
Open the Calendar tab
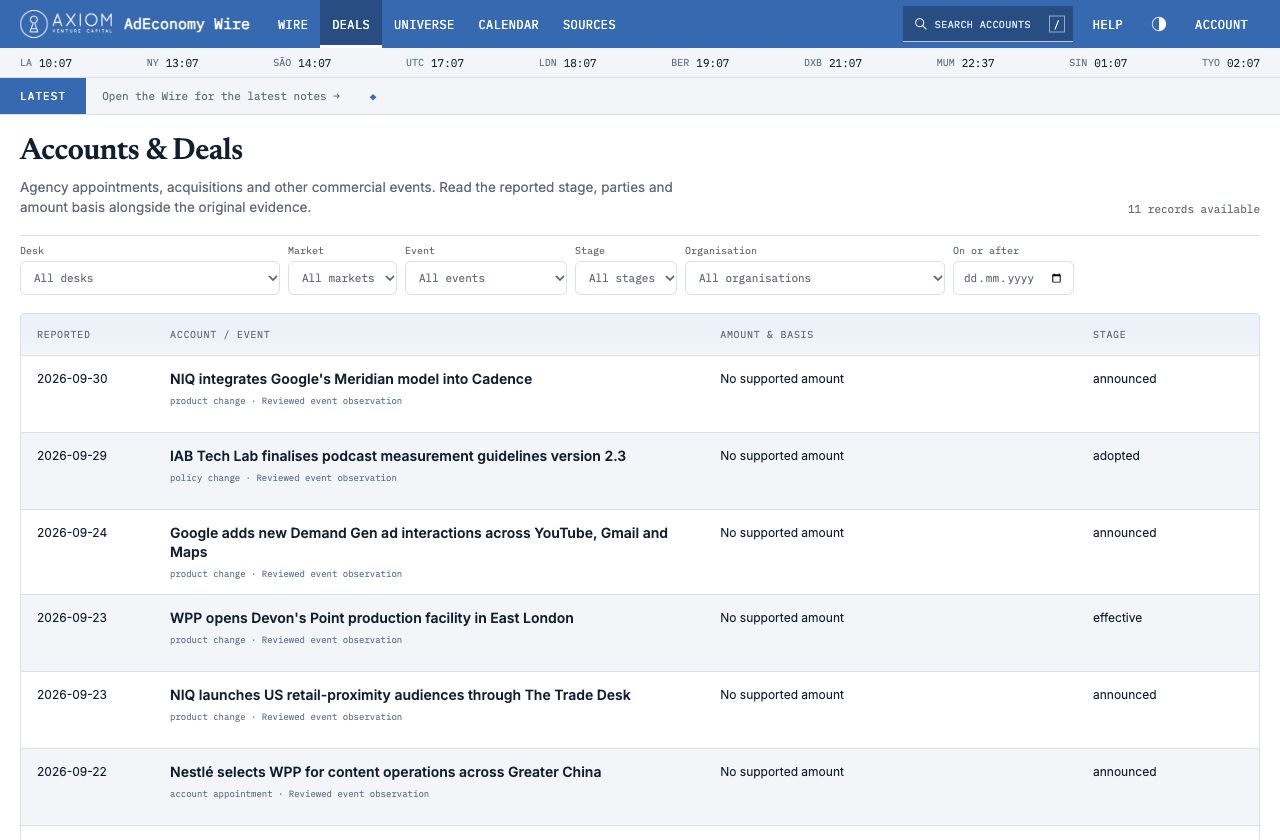coord(508,24)
